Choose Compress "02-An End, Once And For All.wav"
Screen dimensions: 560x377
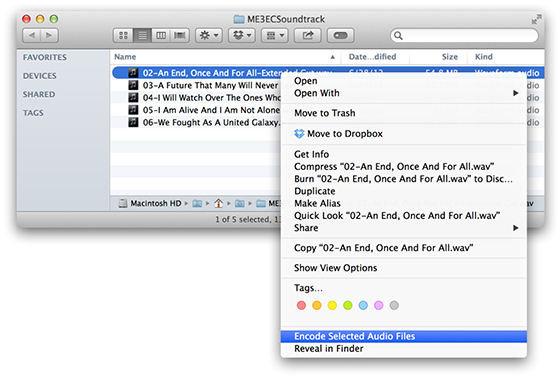pyautogui.click(x=404, y=167)
